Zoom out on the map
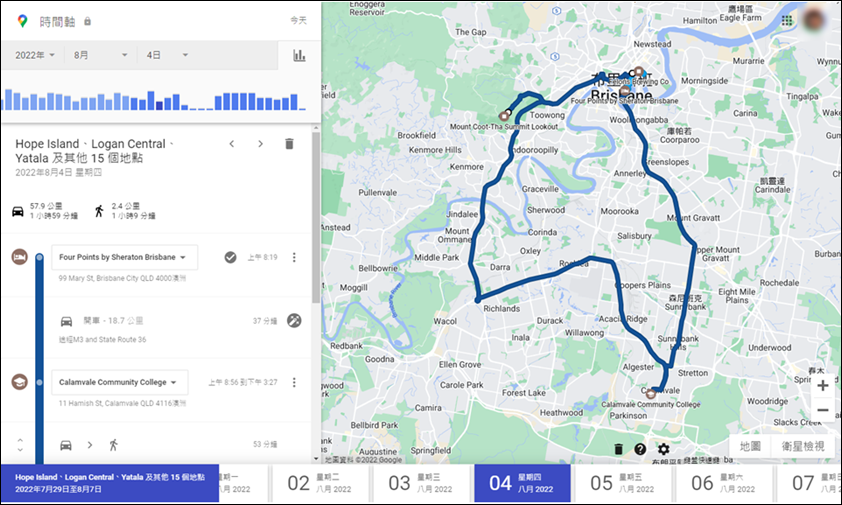This screenshot has height=505, width=842. pos(823,410)
